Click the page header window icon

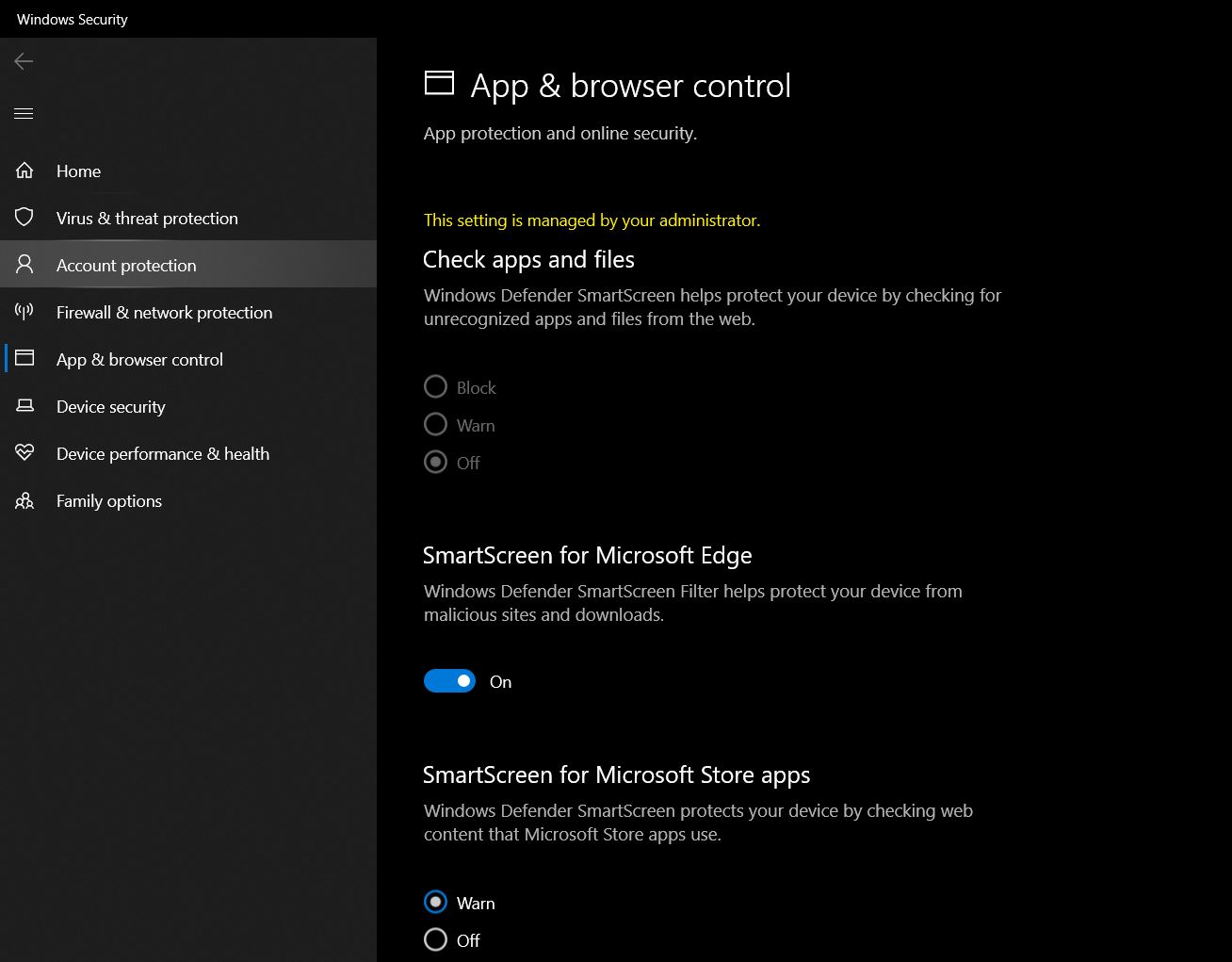439,84
